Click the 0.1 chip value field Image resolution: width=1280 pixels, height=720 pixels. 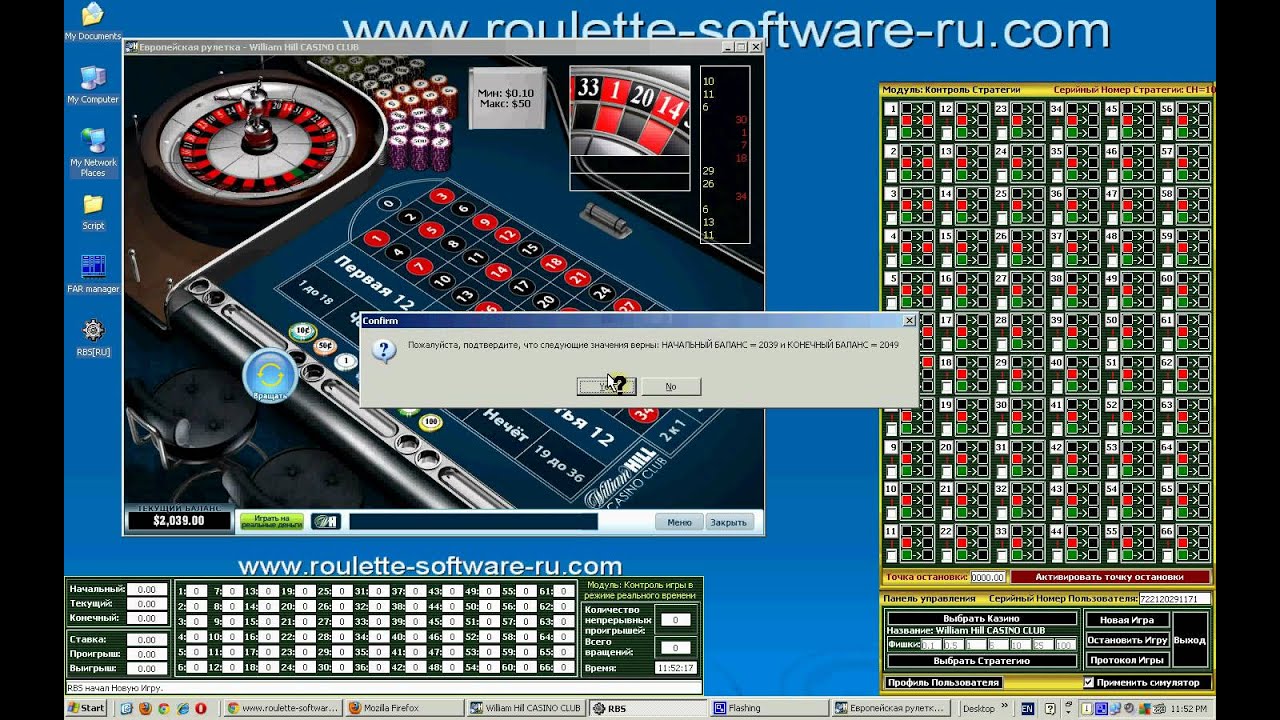coord(932,645)
